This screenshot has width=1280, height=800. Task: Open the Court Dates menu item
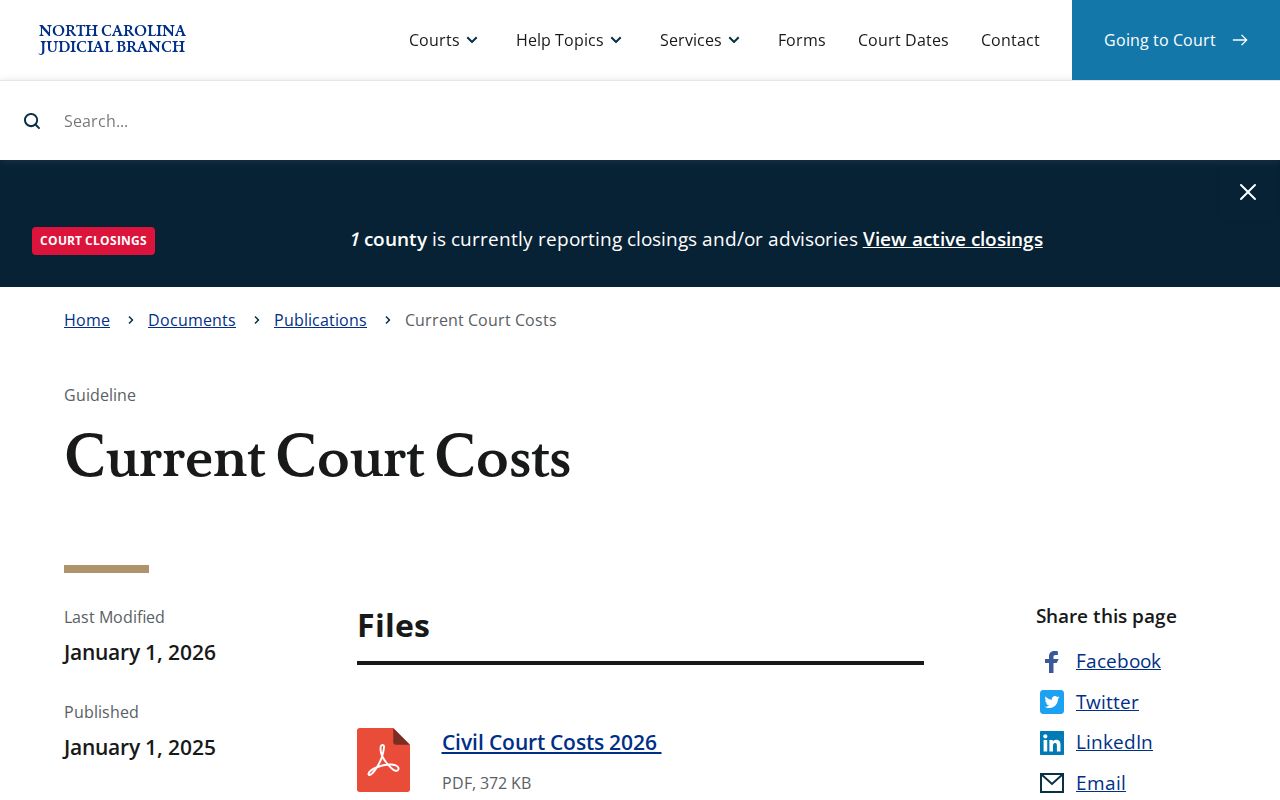903,40
